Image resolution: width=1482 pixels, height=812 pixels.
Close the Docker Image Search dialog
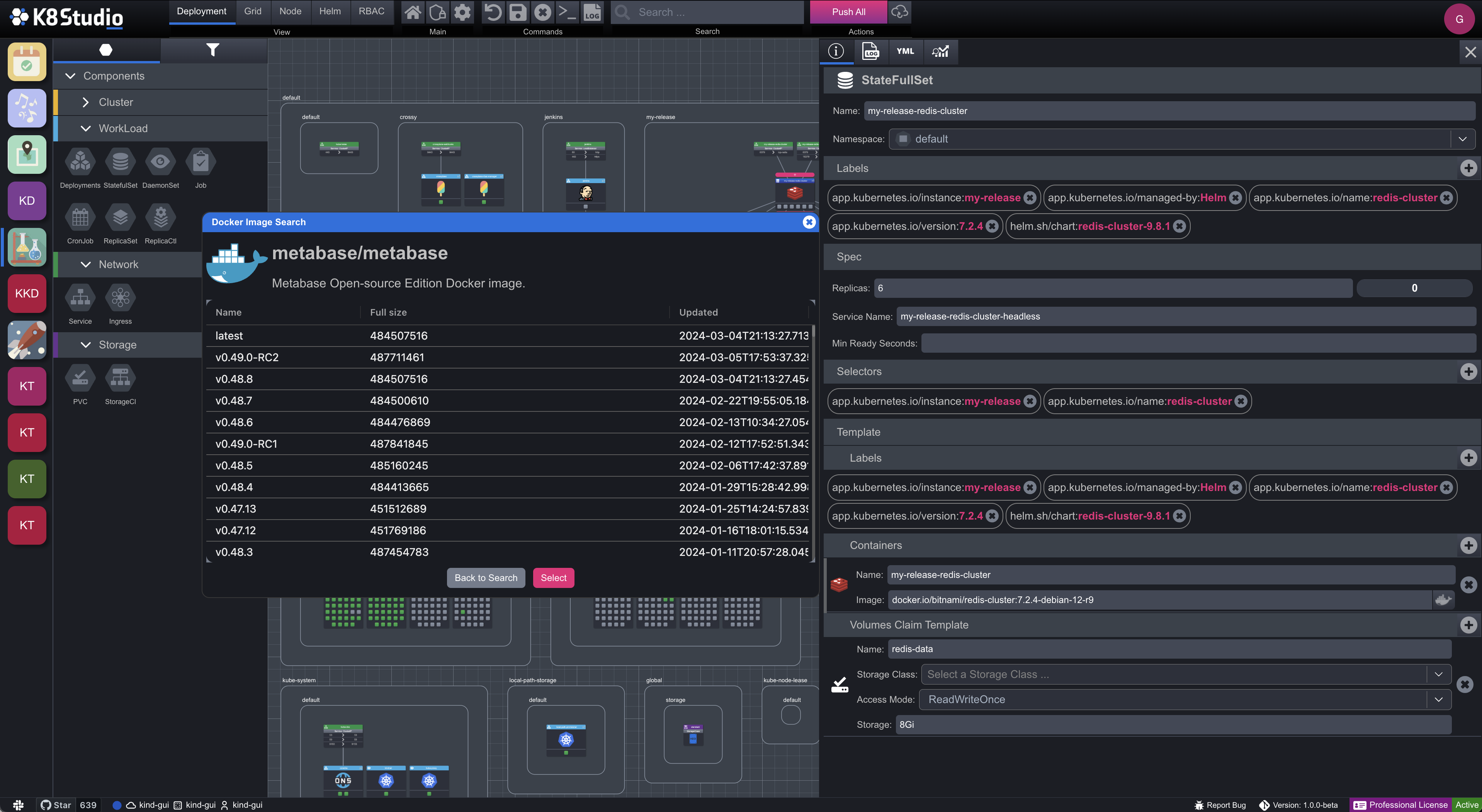point(809,222)
